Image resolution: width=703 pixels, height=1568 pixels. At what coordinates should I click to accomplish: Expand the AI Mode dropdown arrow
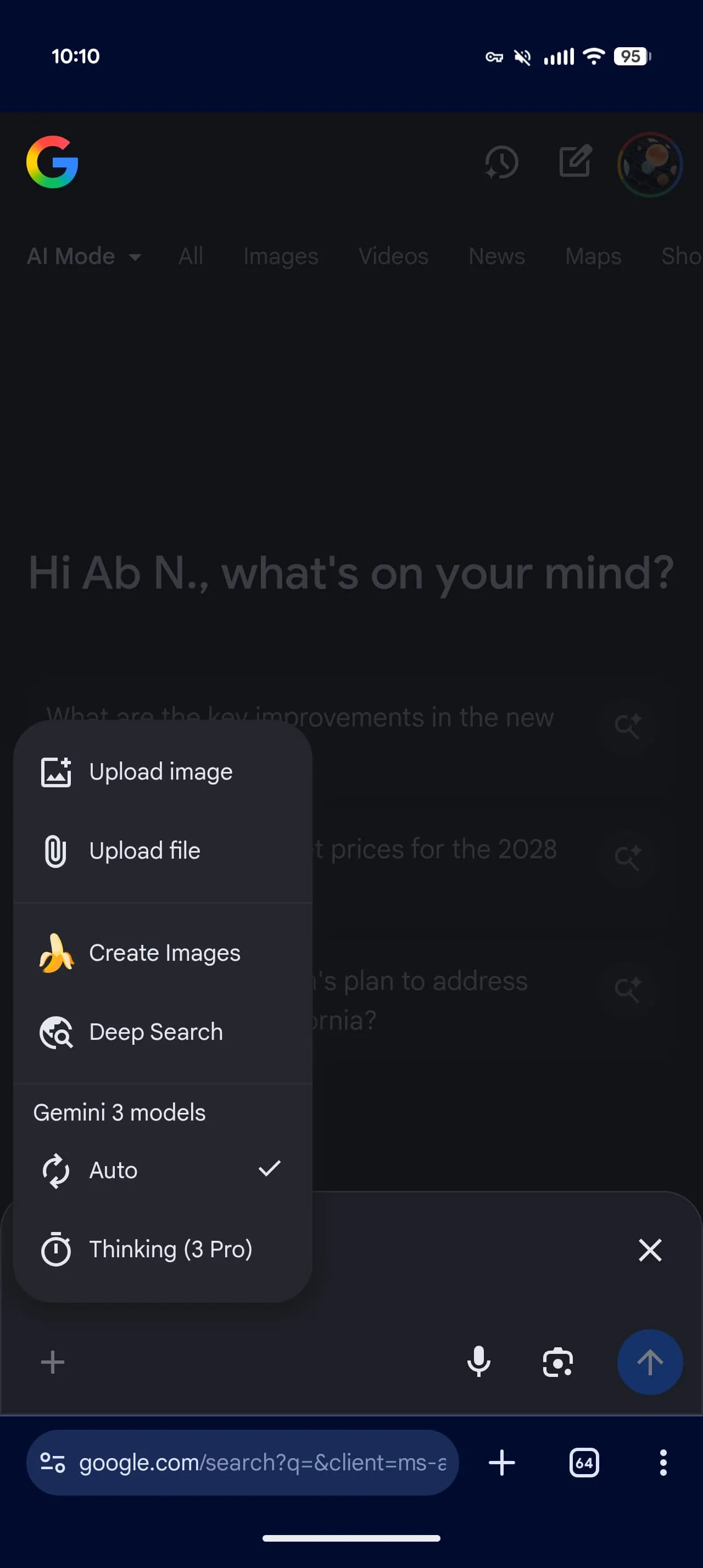pos(135,257)
